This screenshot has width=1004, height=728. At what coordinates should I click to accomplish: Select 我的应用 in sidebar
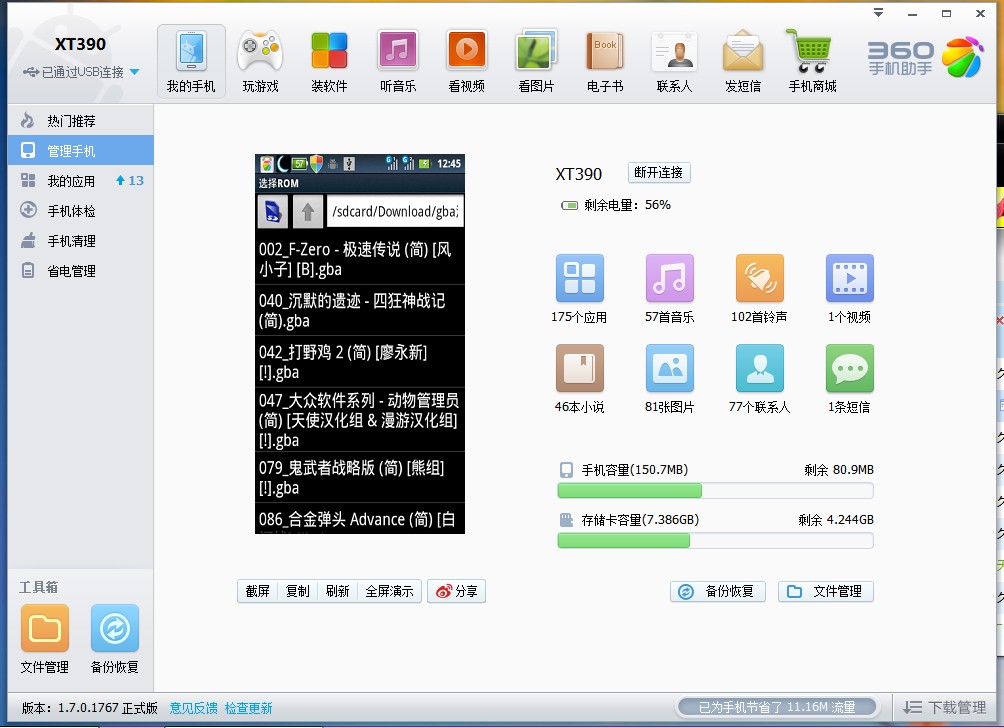tap(81, 181)
